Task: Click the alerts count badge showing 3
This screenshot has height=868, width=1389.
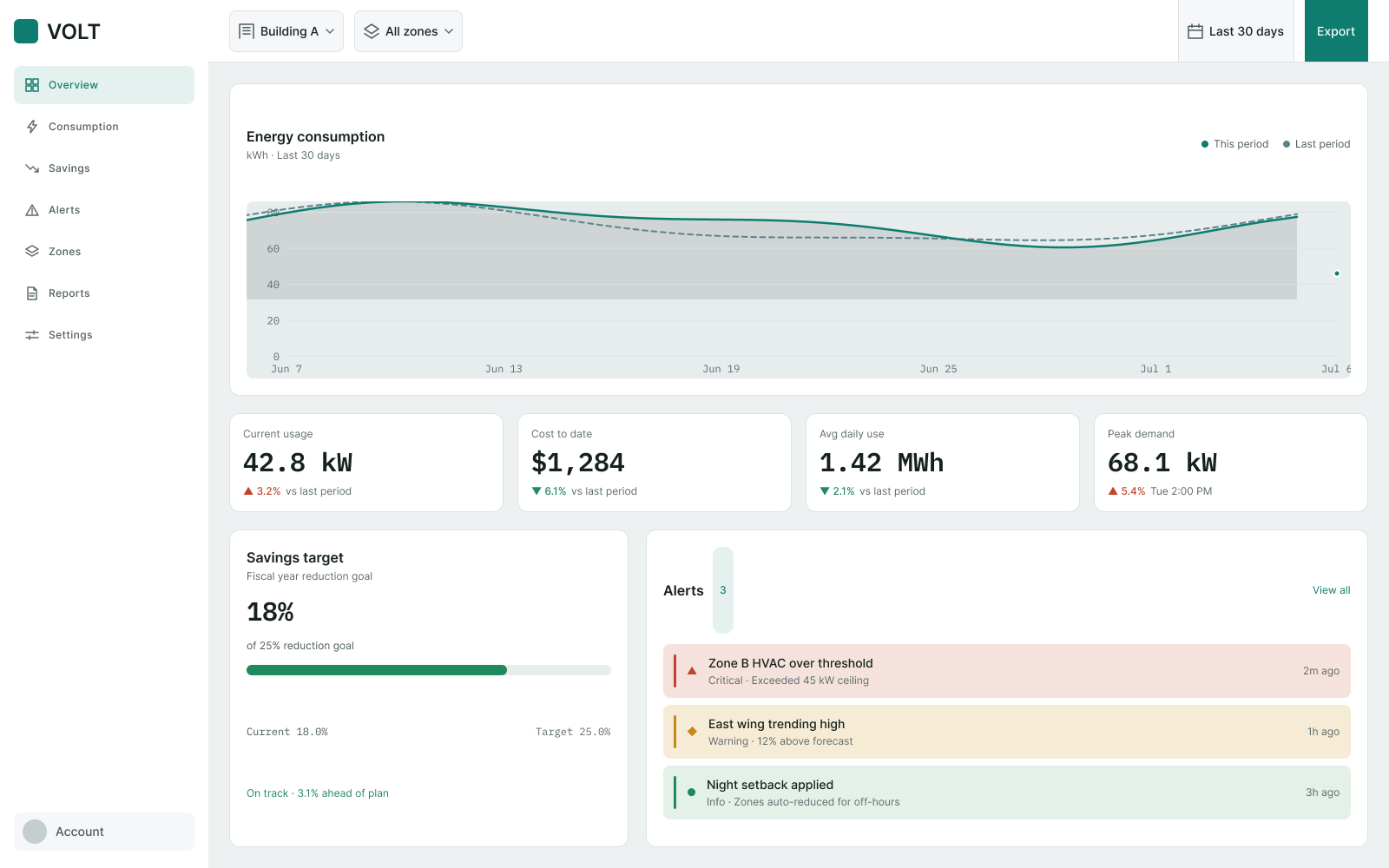Action: (x=723, y=590)
